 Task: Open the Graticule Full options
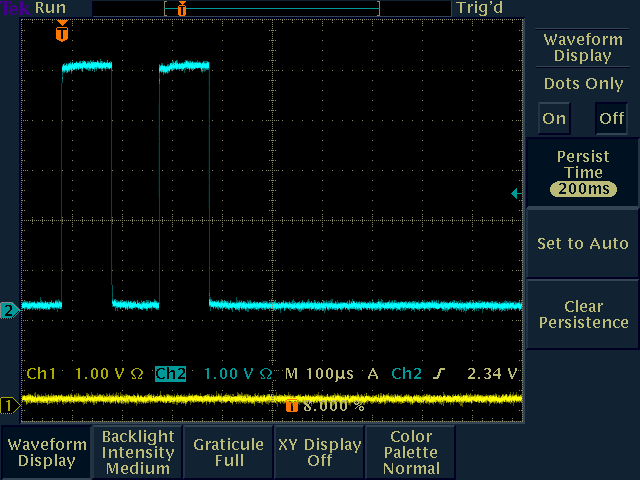[229, 452]
